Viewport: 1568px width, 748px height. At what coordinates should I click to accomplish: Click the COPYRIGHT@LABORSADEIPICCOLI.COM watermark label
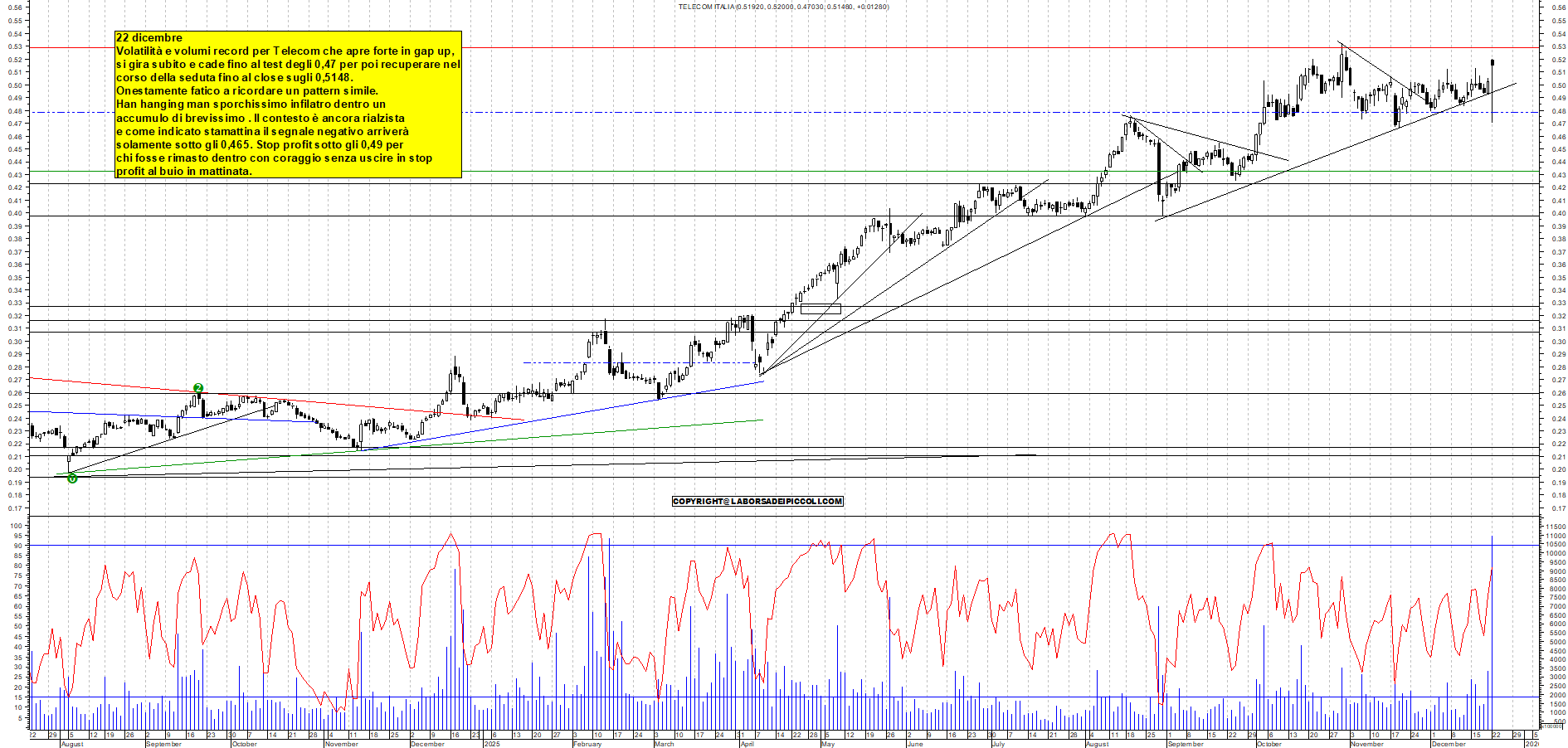point(757,501)
